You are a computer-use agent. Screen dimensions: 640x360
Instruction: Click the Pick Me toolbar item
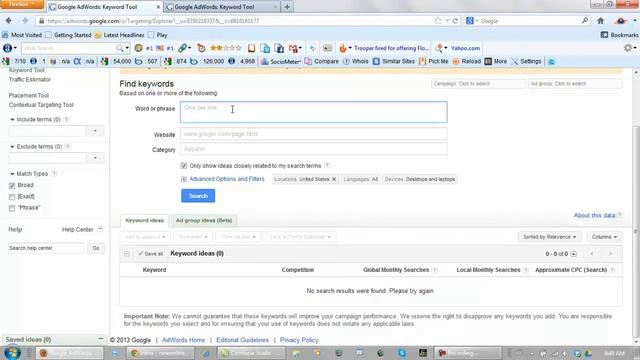tap(433, 62)
